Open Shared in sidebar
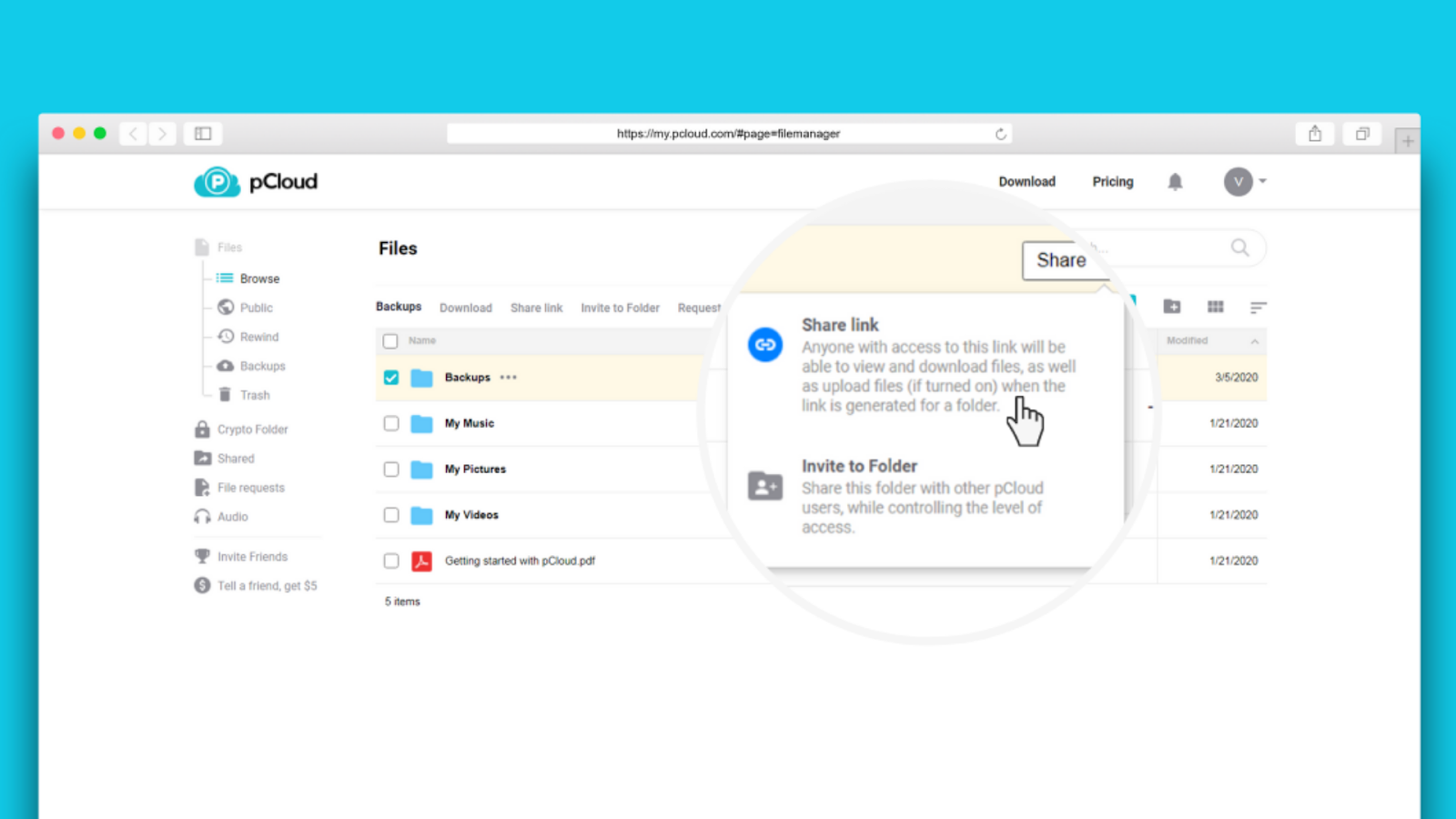 click(225, 459)
